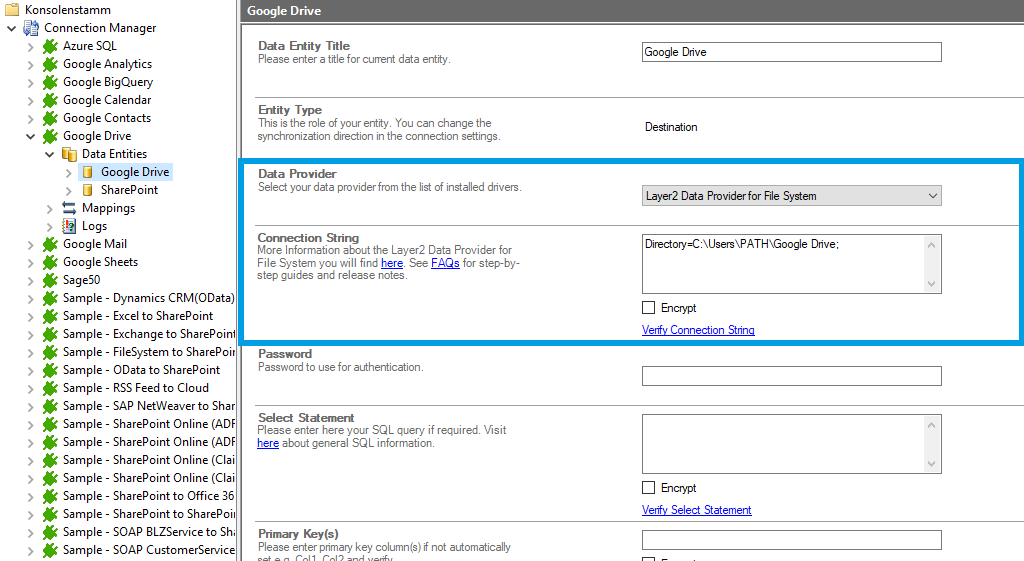Click the Data Entities folder icon

(x=69, y=154)
